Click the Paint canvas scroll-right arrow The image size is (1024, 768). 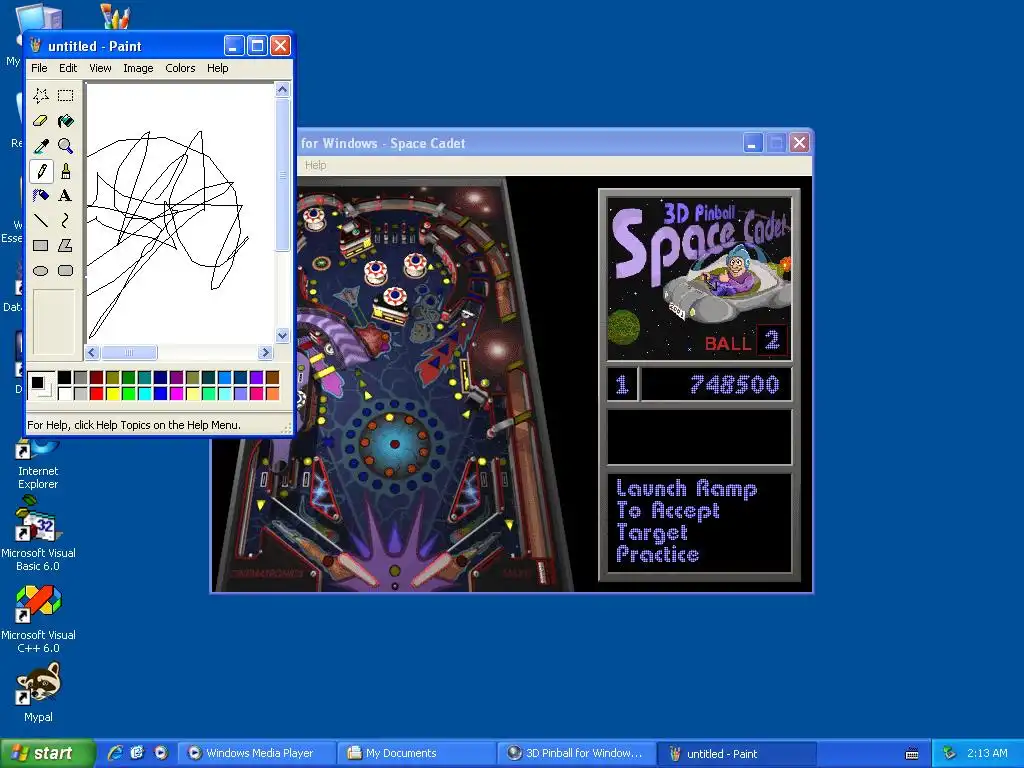265,353
